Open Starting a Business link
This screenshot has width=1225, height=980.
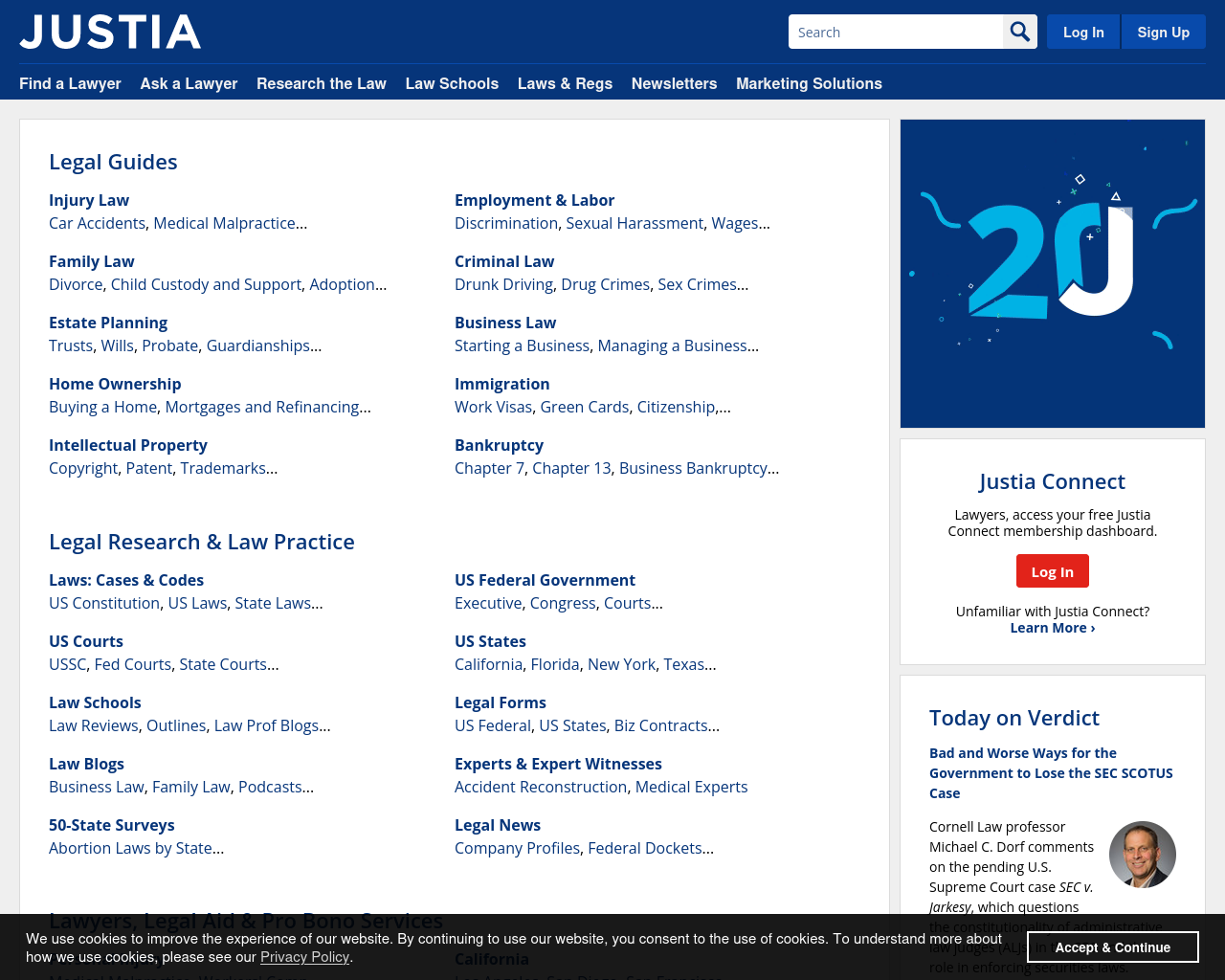(522, 345)
